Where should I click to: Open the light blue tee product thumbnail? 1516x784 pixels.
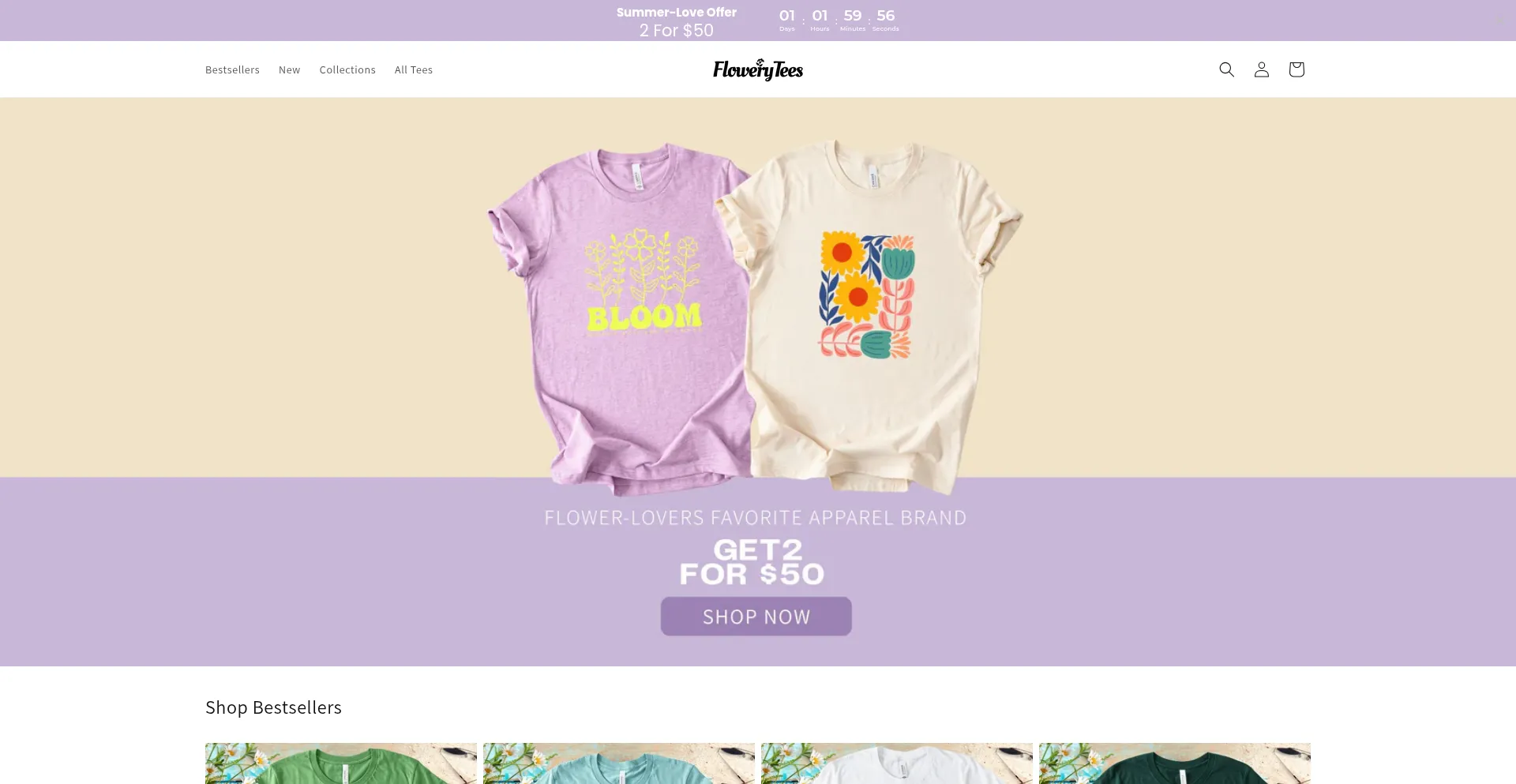pyautogui.click(x=619, y=763)
